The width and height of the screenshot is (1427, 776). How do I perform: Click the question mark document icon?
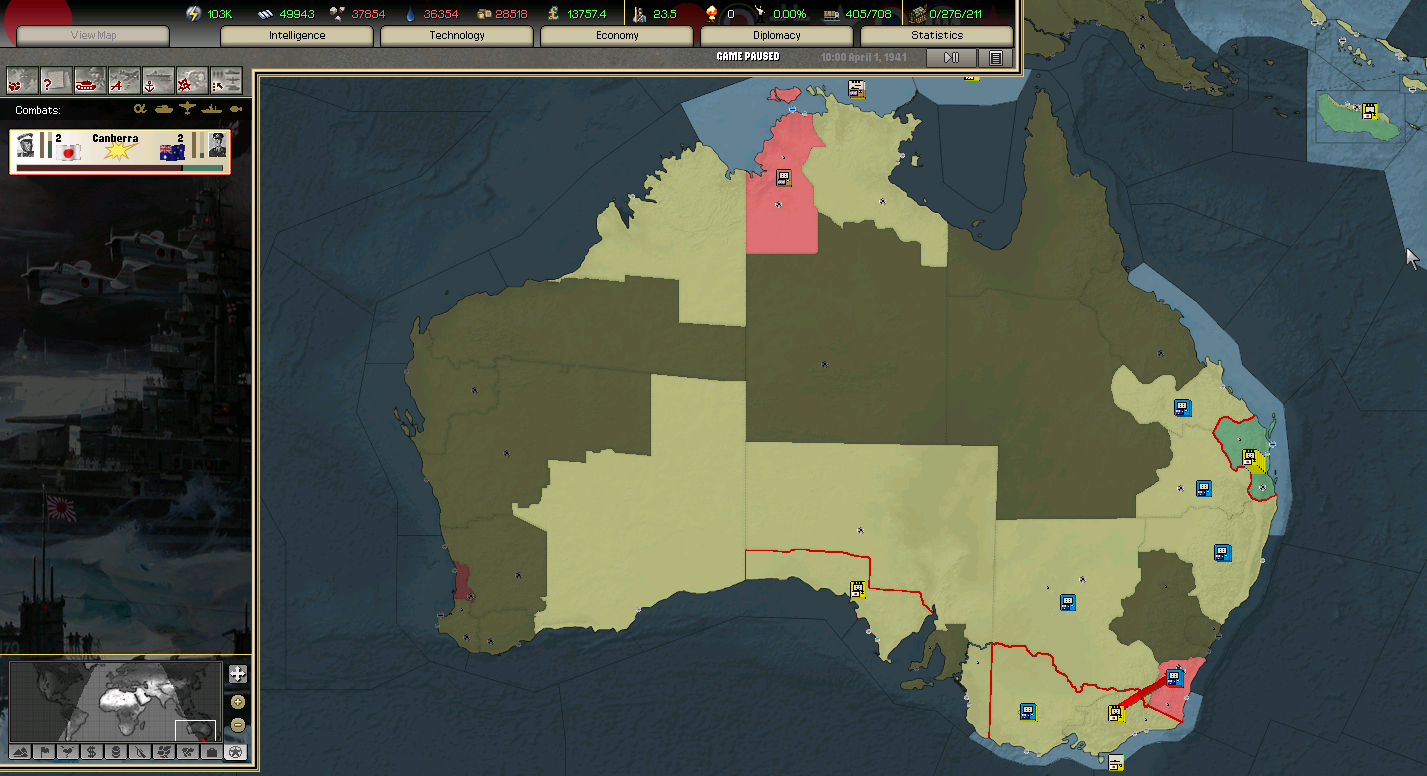click(56, 80)
